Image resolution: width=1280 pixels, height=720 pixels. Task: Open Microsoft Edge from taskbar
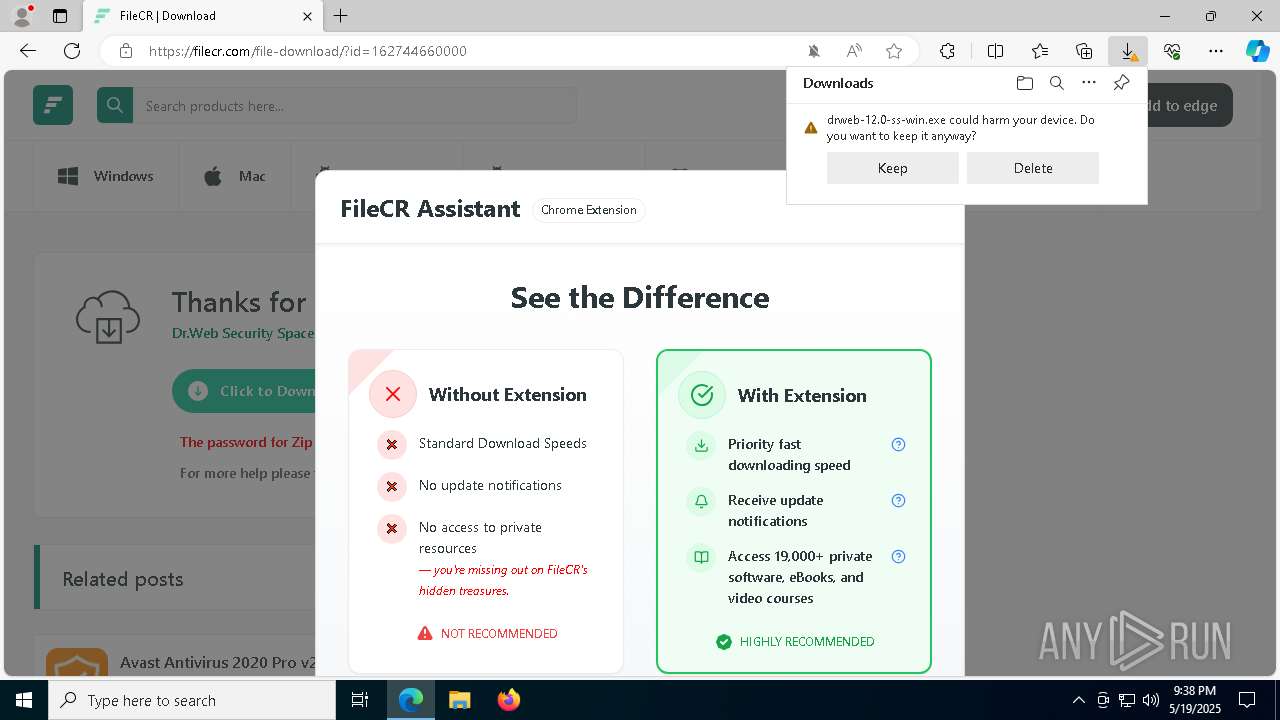point(411,700)
